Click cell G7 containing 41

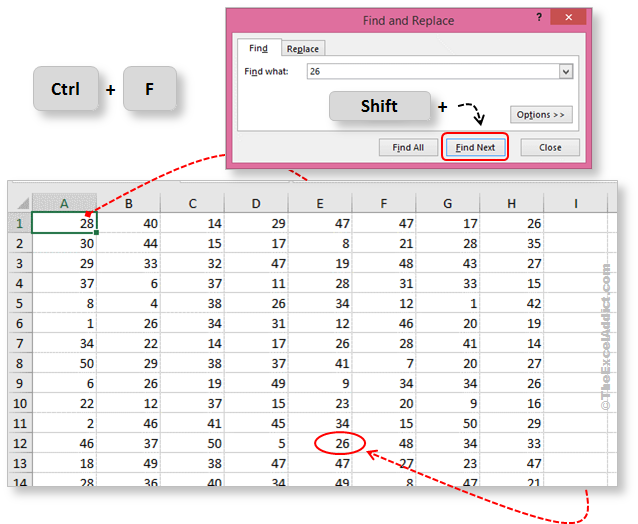pos(448,343)
